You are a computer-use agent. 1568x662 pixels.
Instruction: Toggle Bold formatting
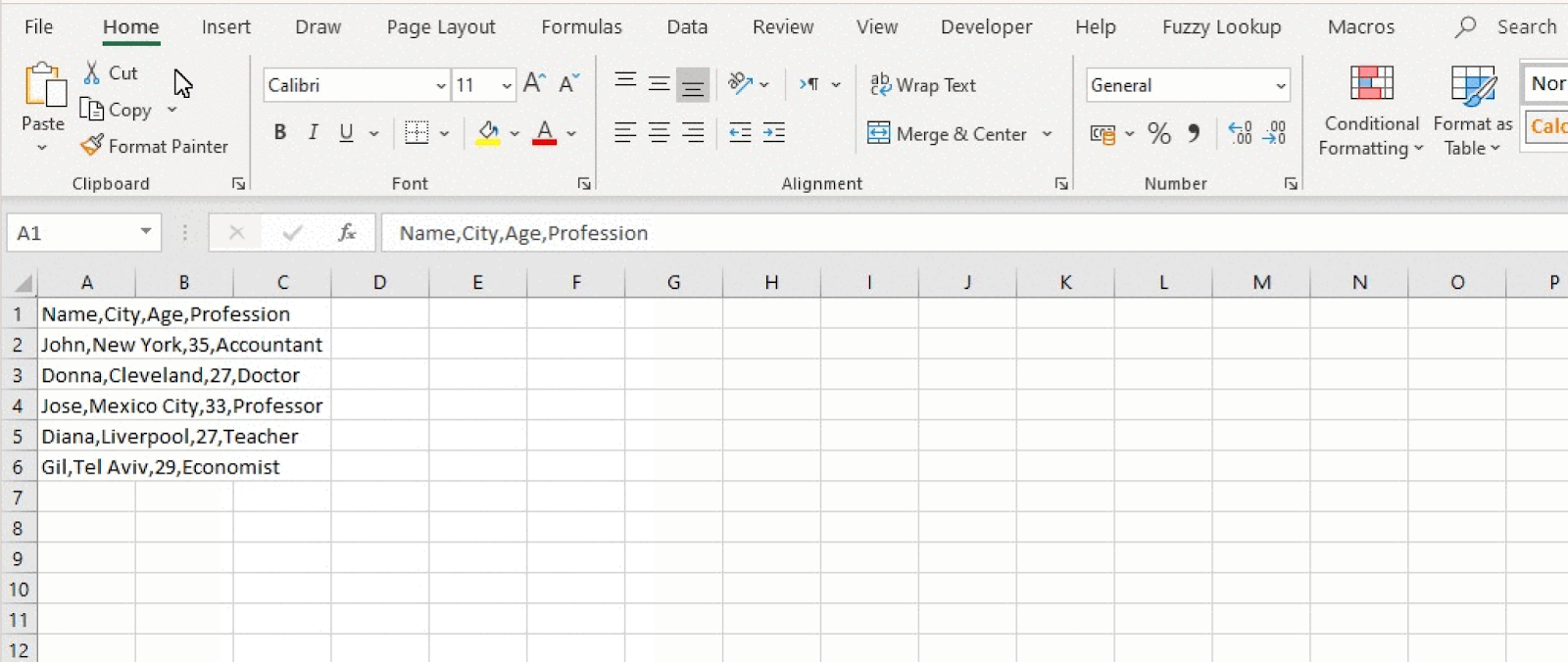pyautogui.click(x=280, y=132)
